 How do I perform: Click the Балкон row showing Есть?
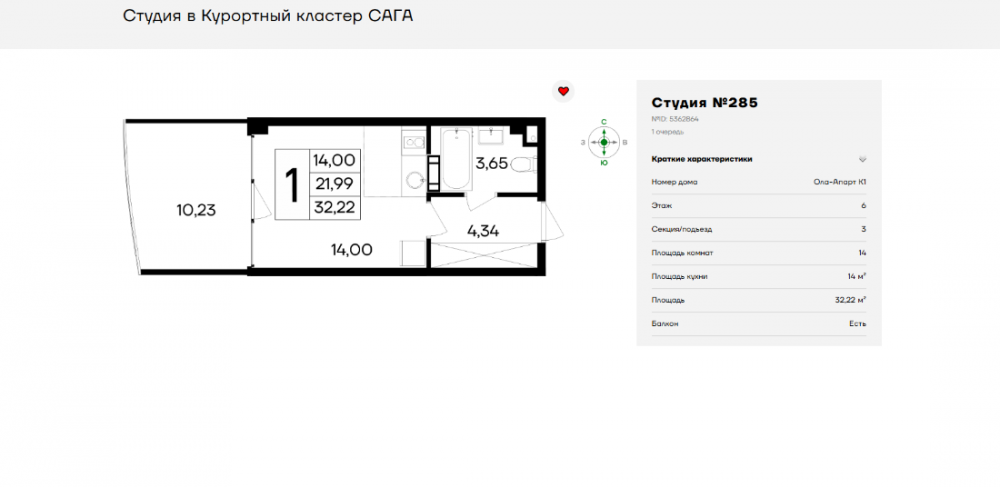click(758, 324)
